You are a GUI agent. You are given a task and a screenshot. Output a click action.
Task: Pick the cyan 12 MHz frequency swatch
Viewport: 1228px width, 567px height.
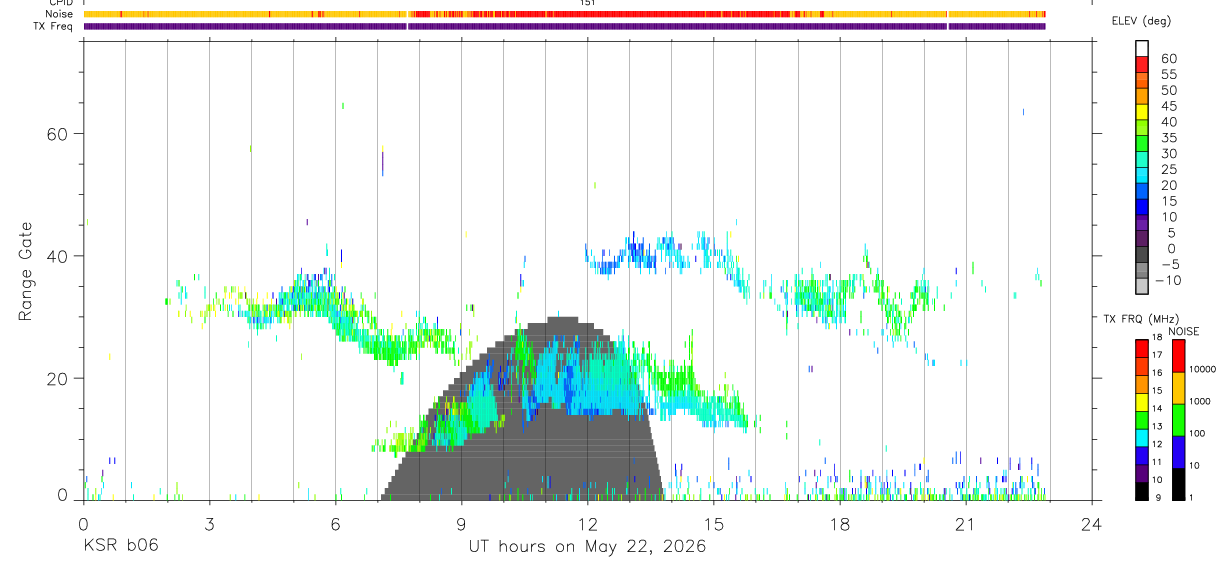1142,437
